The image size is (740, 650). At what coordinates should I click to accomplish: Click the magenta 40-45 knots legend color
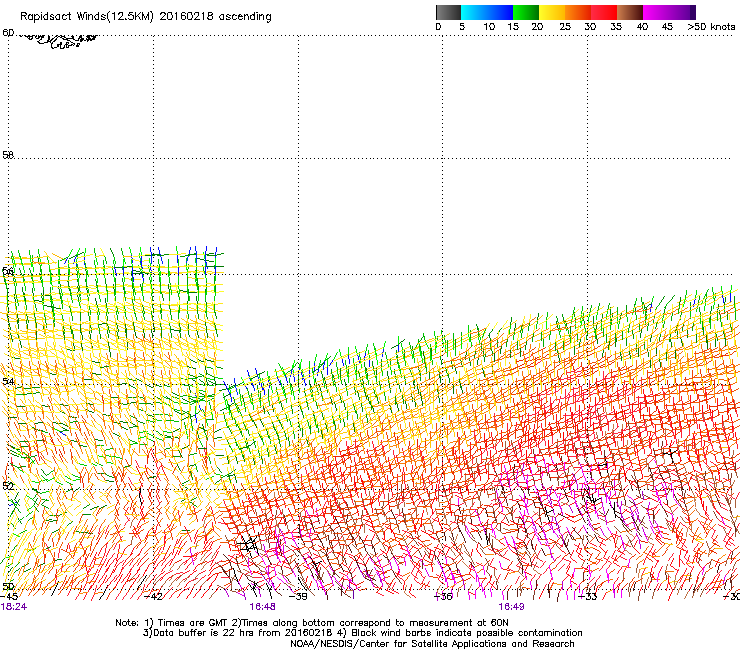coord(656,12)
